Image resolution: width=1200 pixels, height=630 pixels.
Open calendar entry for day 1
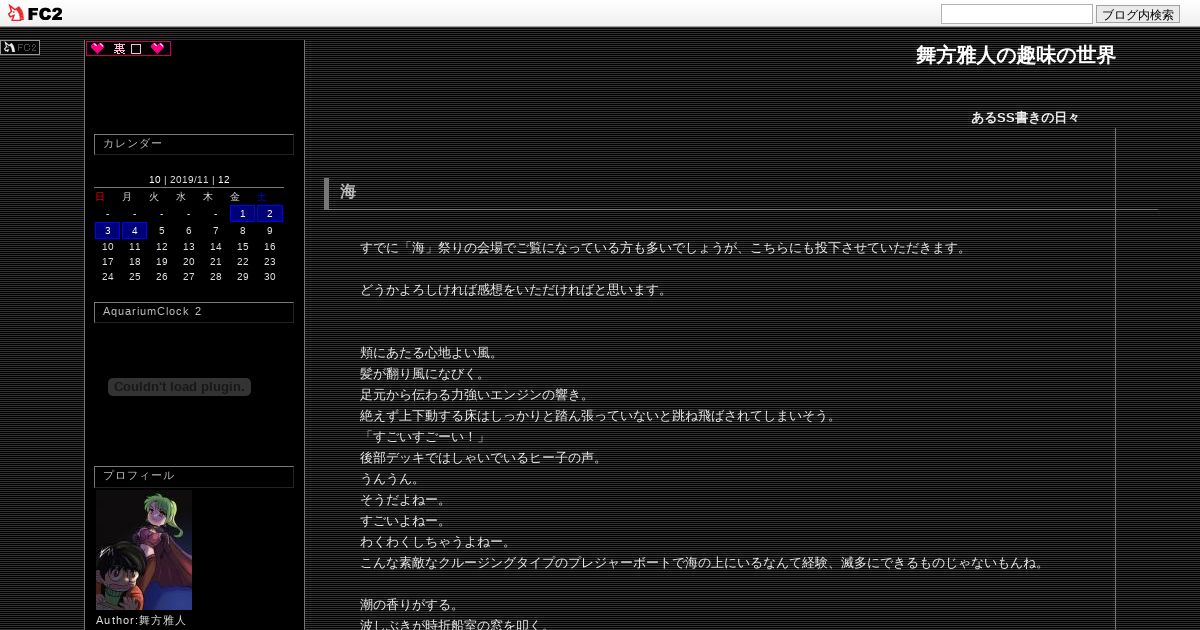pyautogui.click(x=243, y=213)
